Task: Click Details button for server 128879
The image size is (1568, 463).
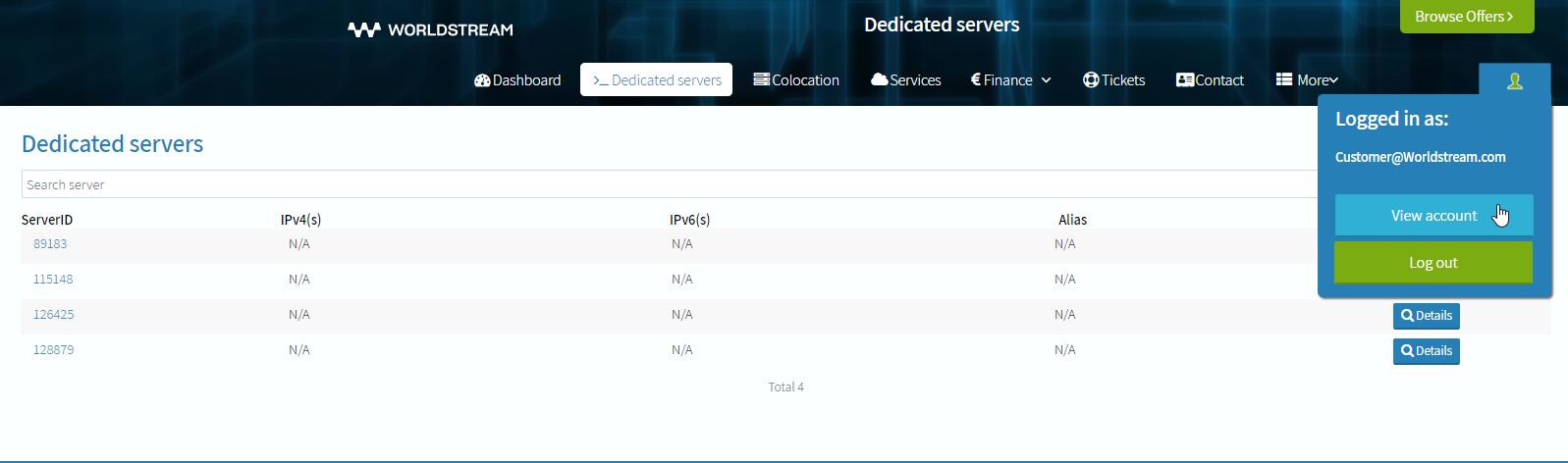Action: (x=1426, y=351)
